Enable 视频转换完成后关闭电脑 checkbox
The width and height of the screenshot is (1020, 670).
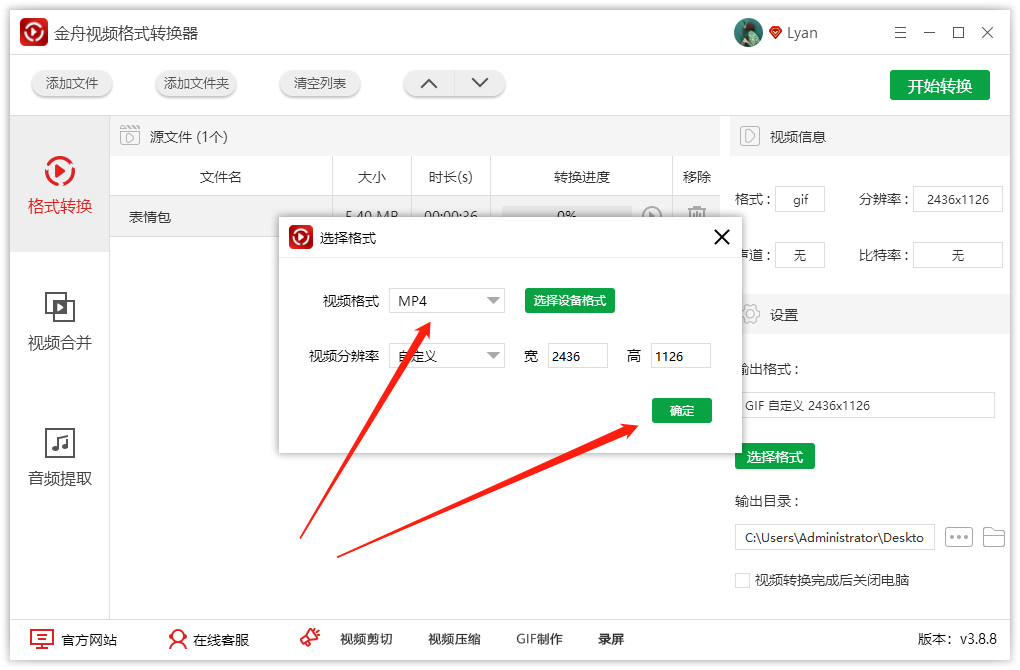point(742,580)
